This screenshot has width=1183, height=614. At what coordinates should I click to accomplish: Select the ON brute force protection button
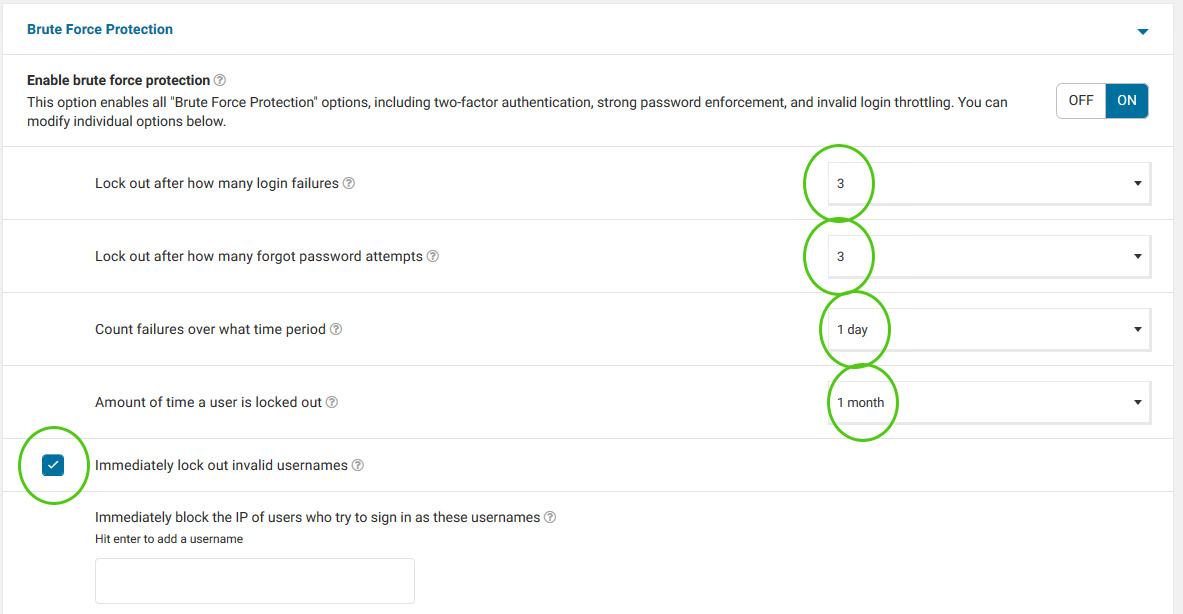point(1126,100)
